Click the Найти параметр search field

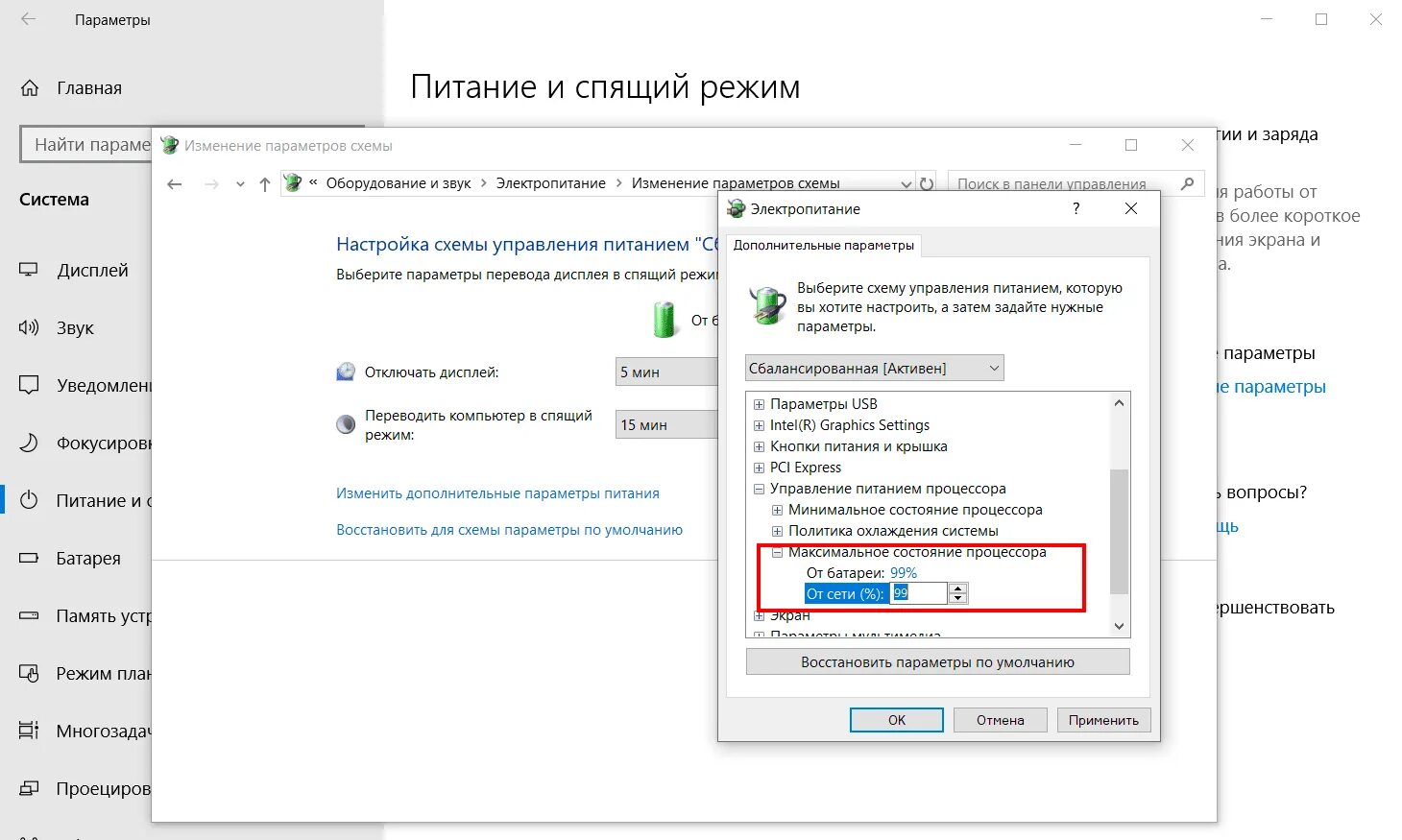coord(86,145)
